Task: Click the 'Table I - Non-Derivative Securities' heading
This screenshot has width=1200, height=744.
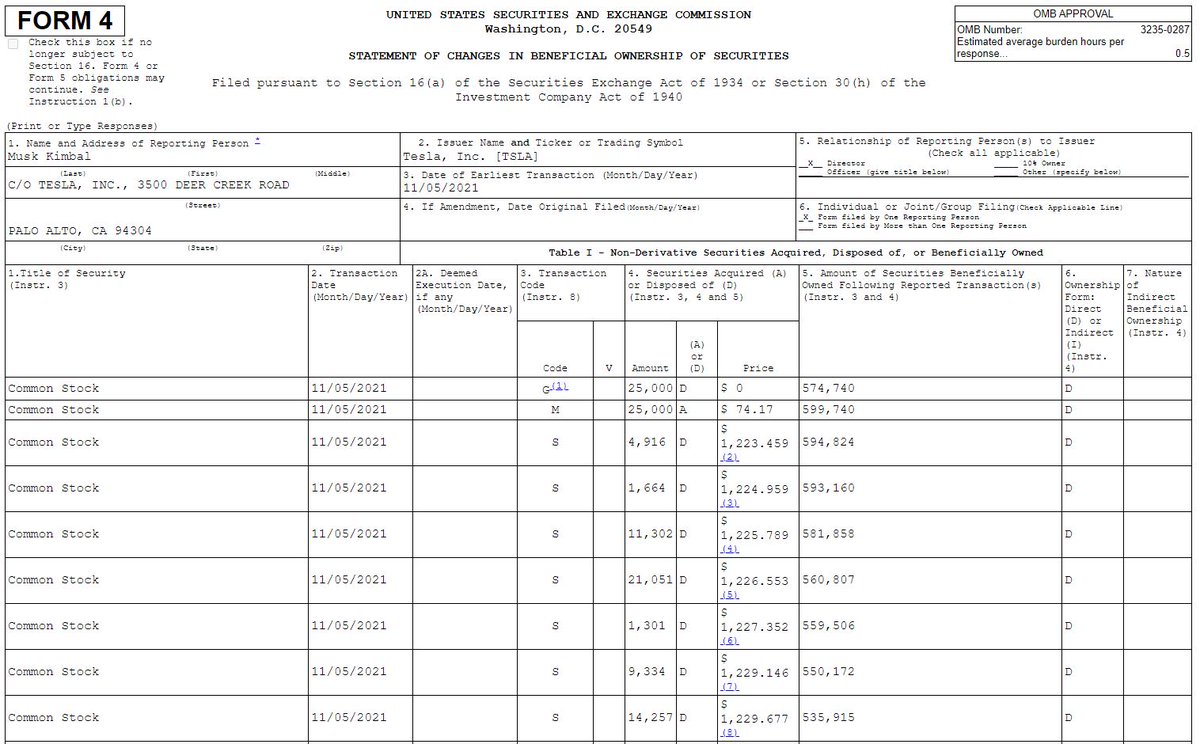Action: pyautogui.click(x=796, y=252)
